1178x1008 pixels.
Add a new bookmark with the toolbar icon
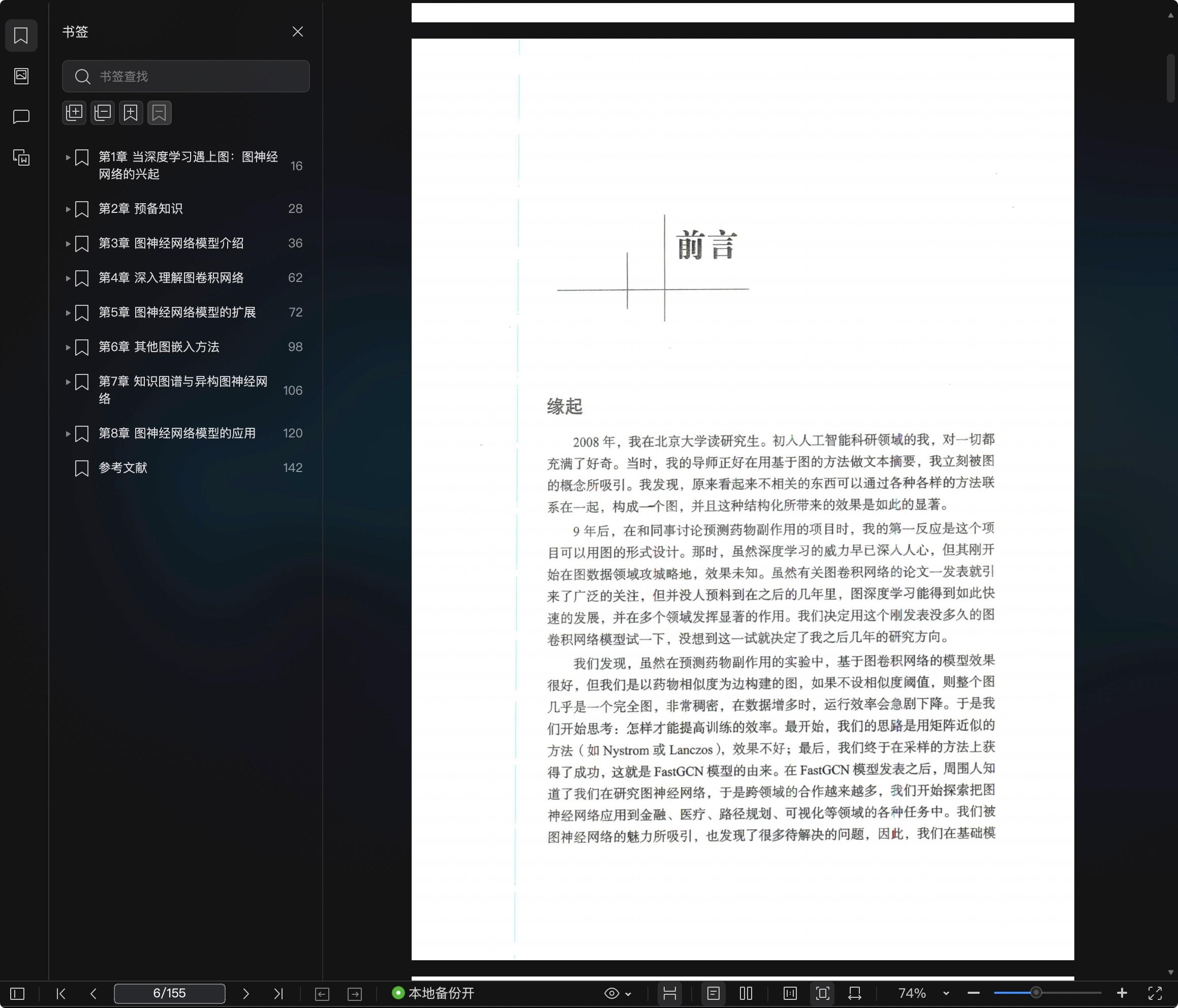click(x=131, y=113)
